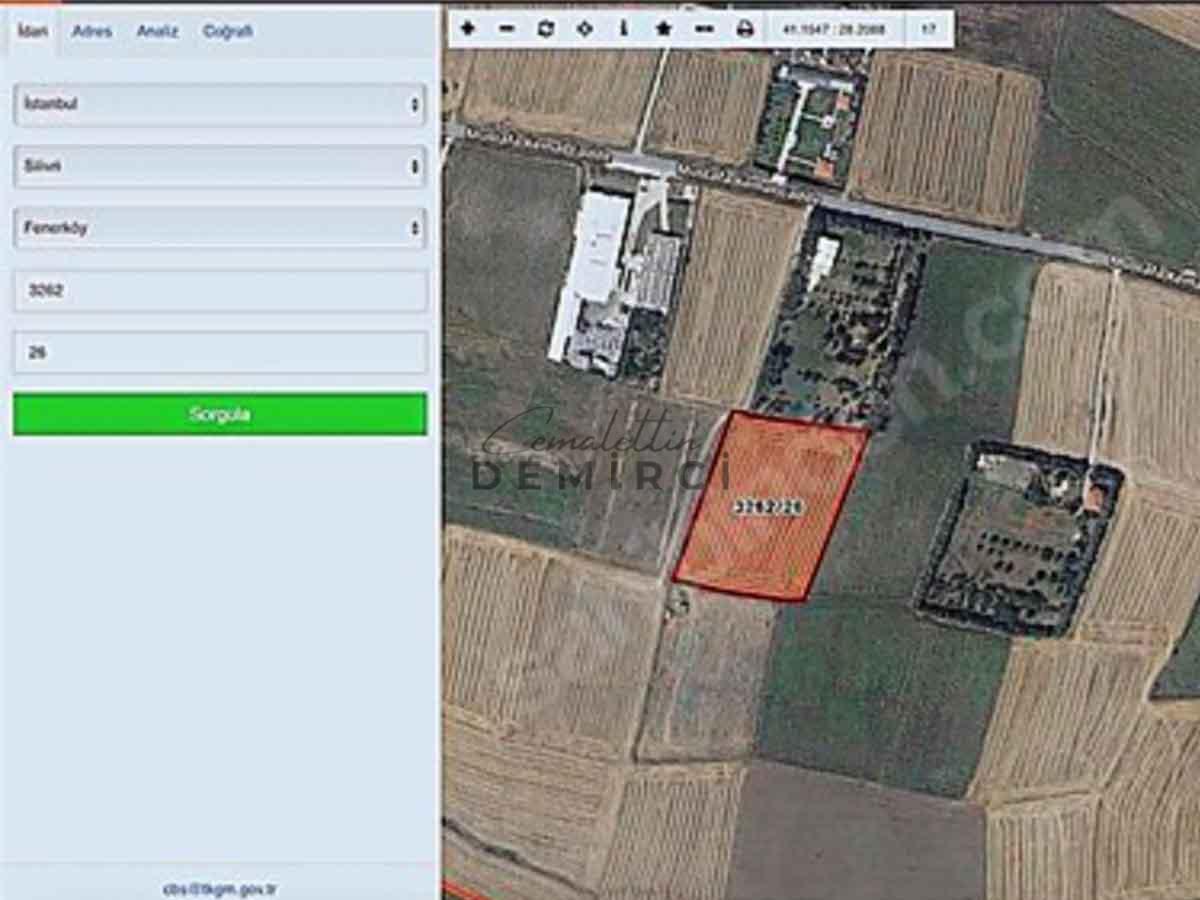
Task: Expand the Silivri district dropdown
Action: 220,166
